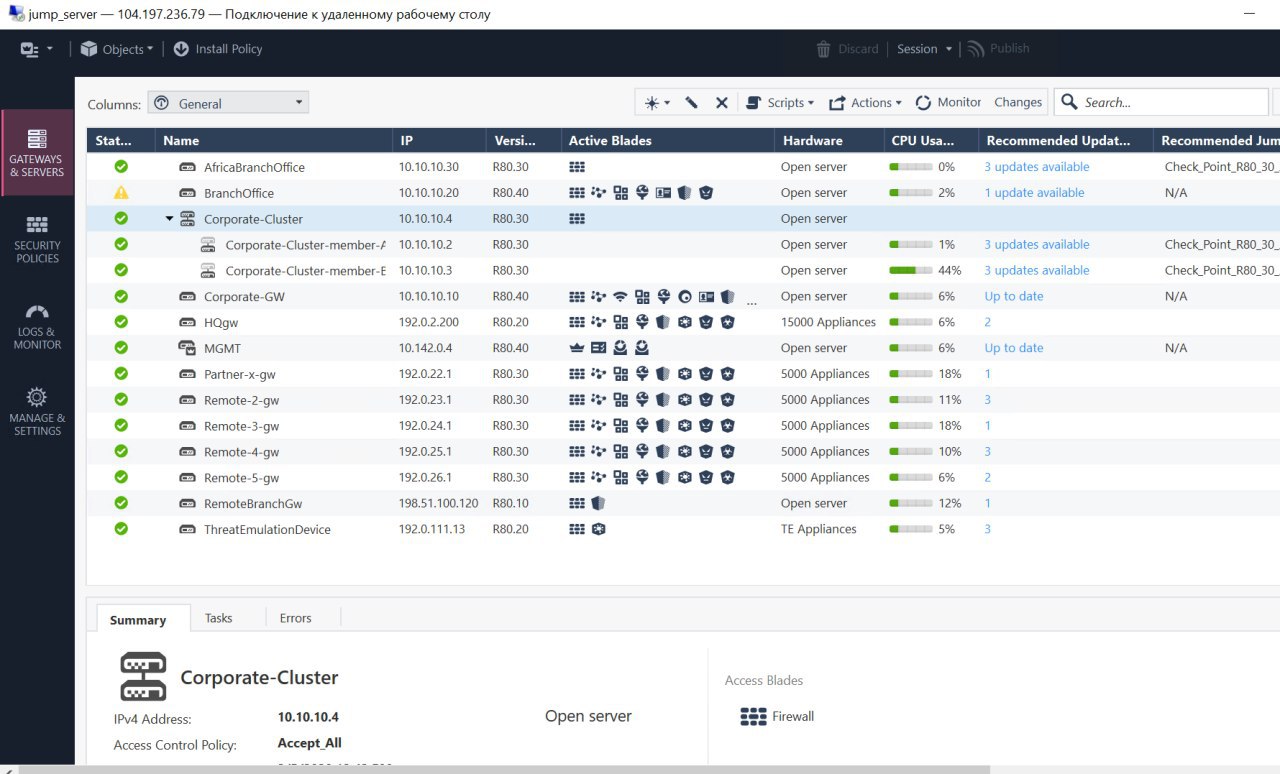Open the Objects dropdown menu
Screen dimensions: 1280x774
pyautogui.click(x=117, y=49)
